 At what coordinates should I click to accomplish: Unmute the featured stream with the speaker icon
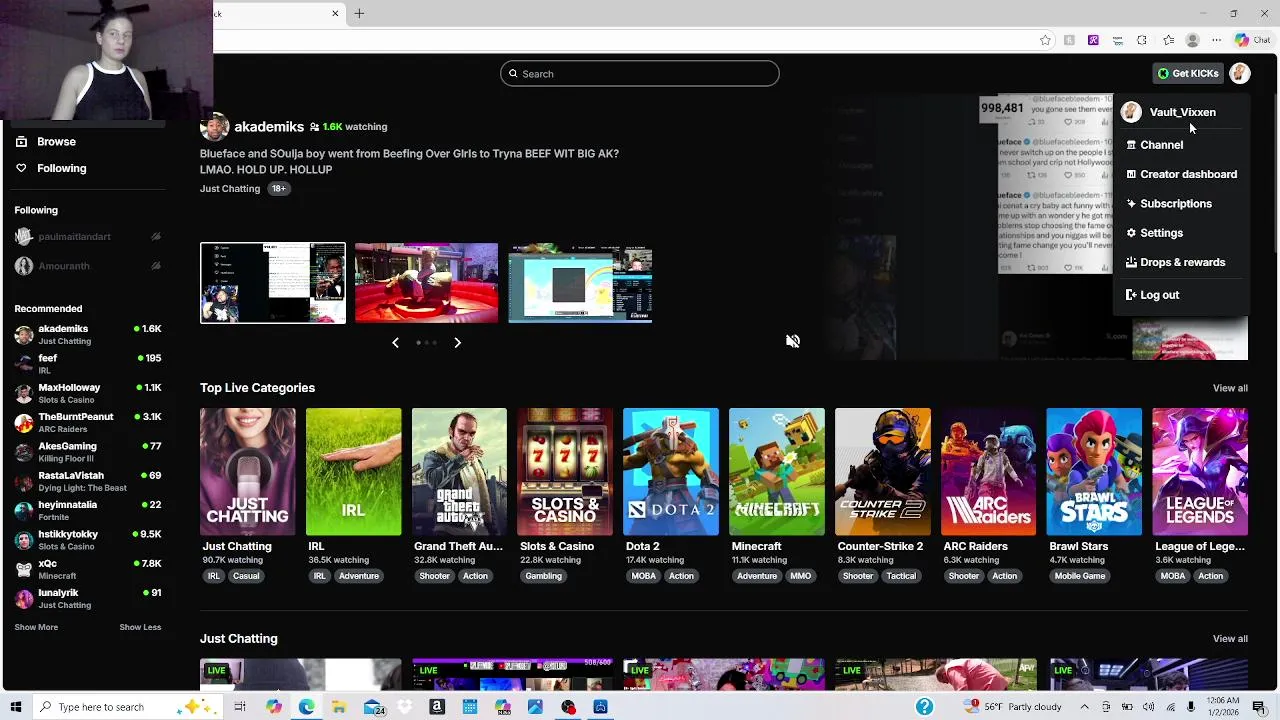pyautogui.click(x=793, y=341)
